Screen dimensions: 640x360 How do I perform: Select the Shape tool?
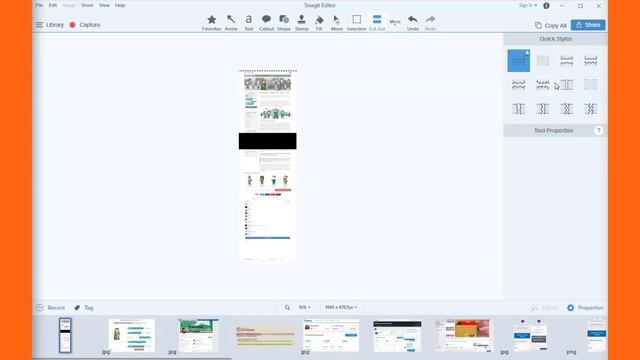pos(284,22)
